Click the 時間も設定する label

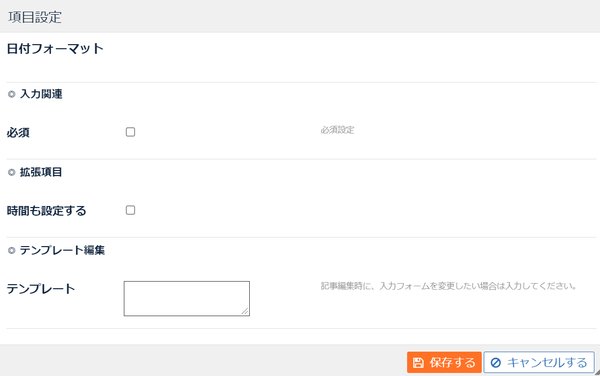click(46, 211)
